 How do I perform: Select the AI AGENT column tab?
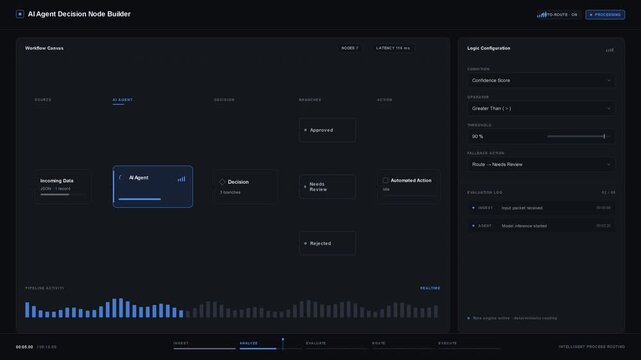tap(123, 100)
